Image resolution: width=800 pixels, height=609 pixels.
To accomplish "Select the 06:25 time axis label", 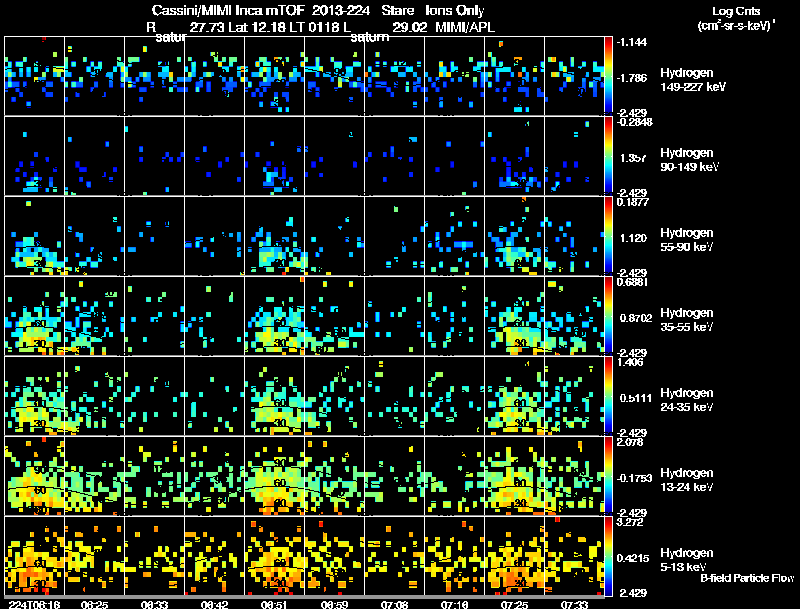I will point(94,604).
